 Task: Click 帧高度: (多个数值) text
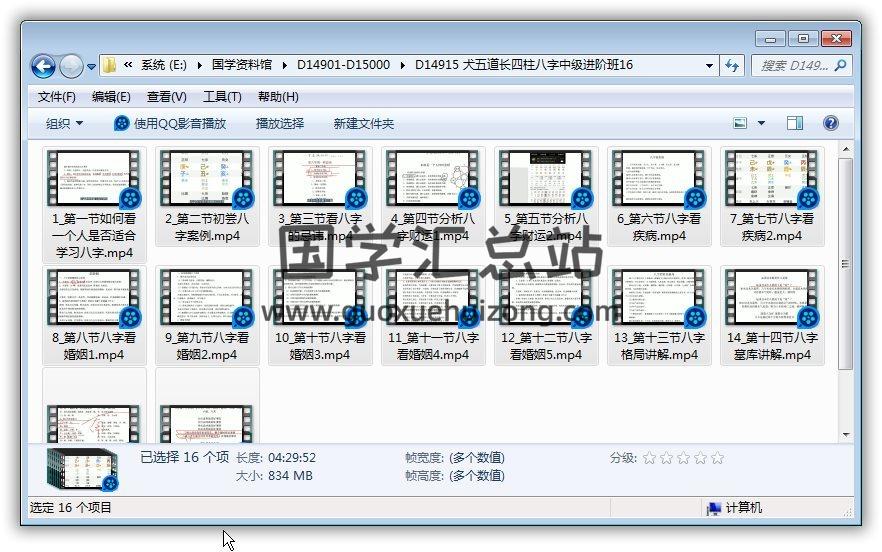(x=454, y=476)
